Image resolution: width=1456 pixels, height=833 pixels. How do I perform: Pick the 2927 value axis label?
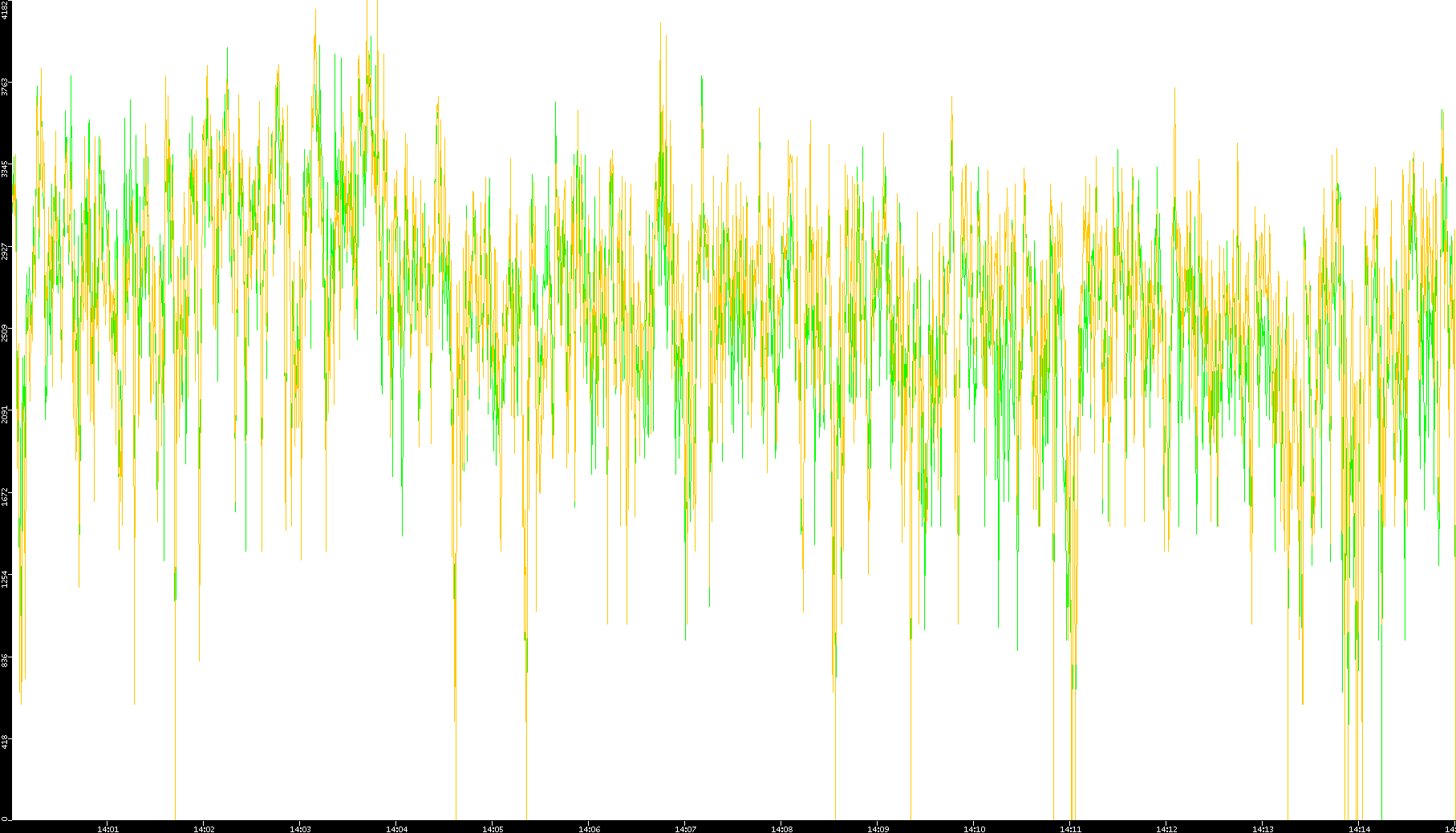point(6,251)
